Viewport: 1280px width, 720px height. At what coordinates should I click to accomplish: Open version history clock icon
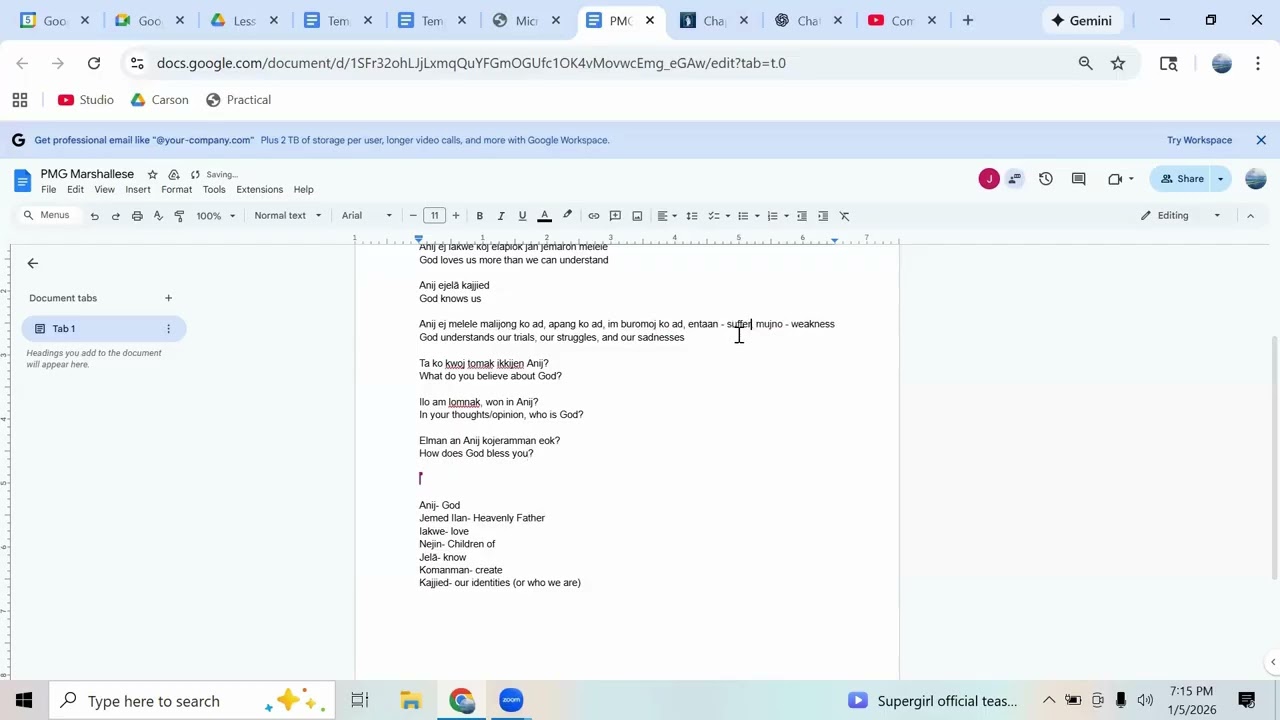(1045, 179)
